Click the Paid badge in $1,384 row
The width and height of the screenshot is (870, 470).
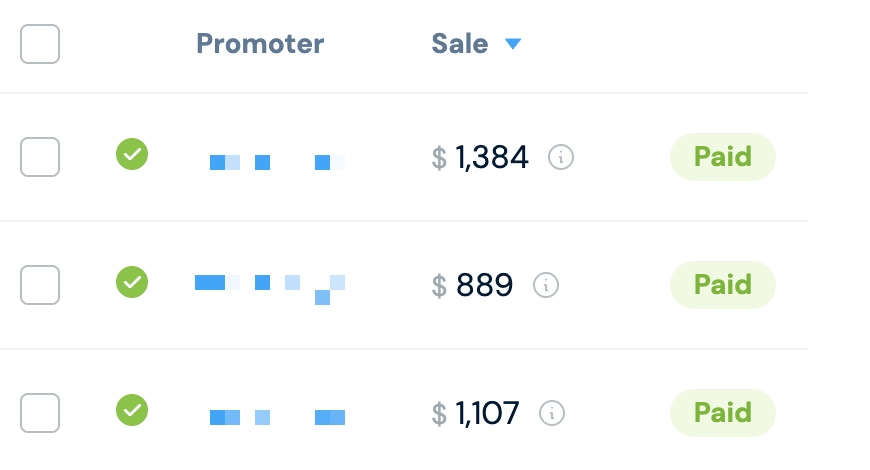click(722, 157)
